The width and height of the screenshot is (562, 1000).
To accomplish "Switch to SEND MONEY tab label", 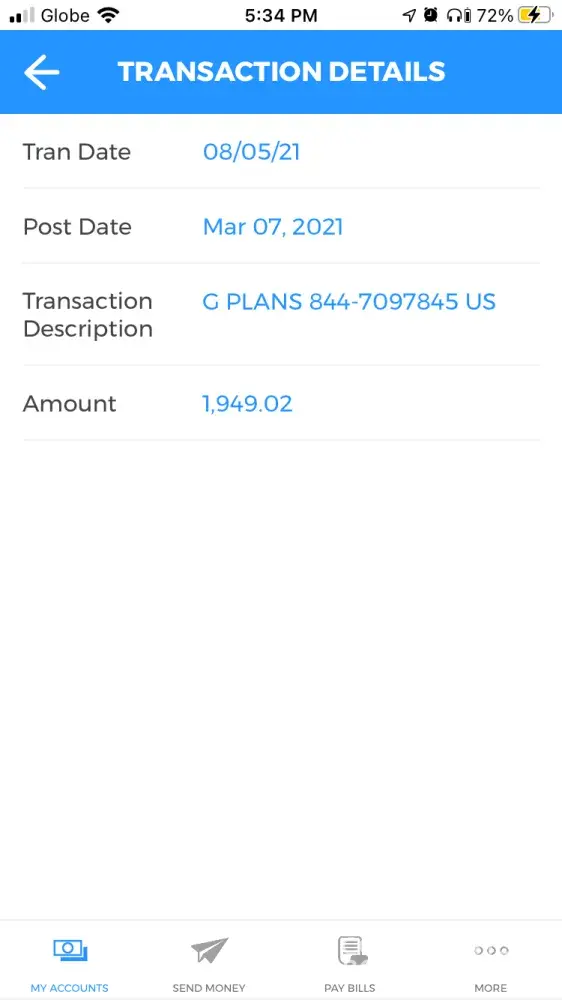I will [209, 988].
